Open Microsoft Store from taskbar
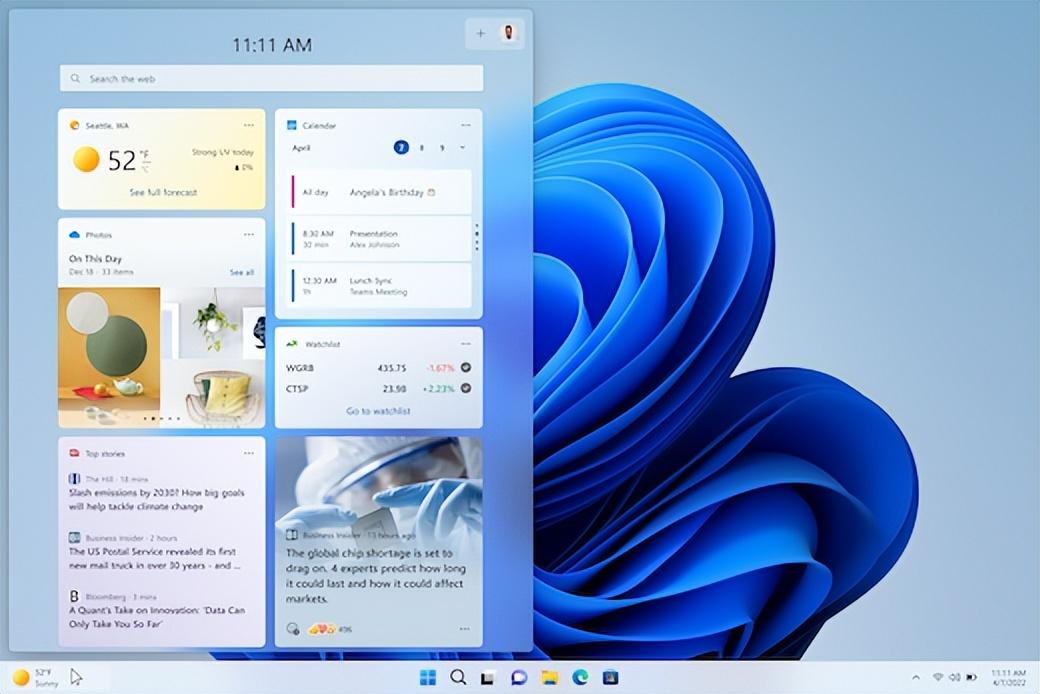The image size is (1040, 694). 610,677
